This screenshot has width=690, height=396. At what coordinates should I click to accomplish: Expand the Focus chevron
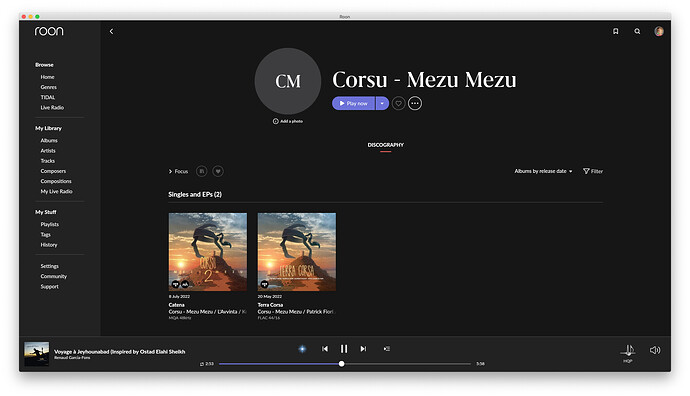click(170, 171)
